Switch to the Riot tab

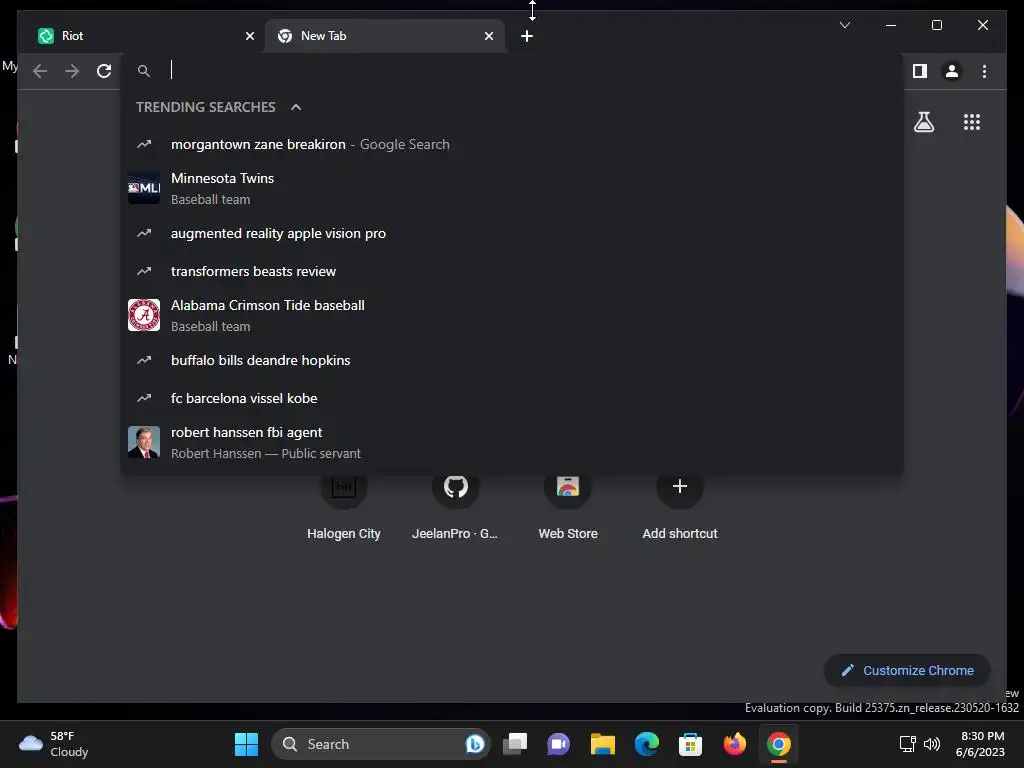click(144, 36)
